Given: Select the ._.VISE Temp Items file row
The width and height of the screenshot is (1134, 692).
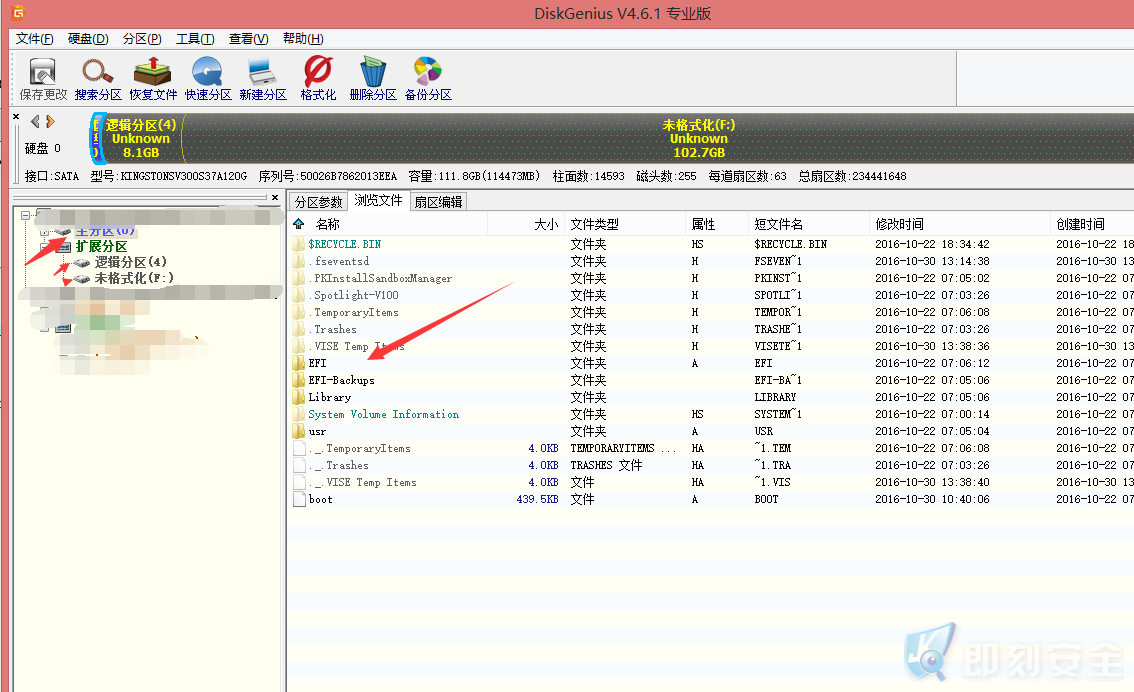Looking at the screenshot, I should (712, 482).
